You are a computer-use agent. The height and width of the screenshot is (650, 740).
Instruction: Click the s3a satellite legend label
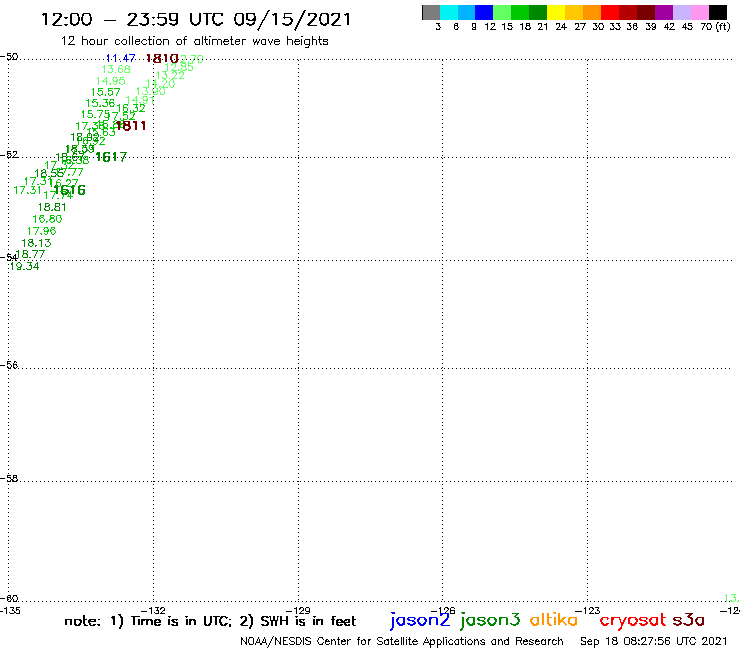pyautogui.click(x=688, y=620)
